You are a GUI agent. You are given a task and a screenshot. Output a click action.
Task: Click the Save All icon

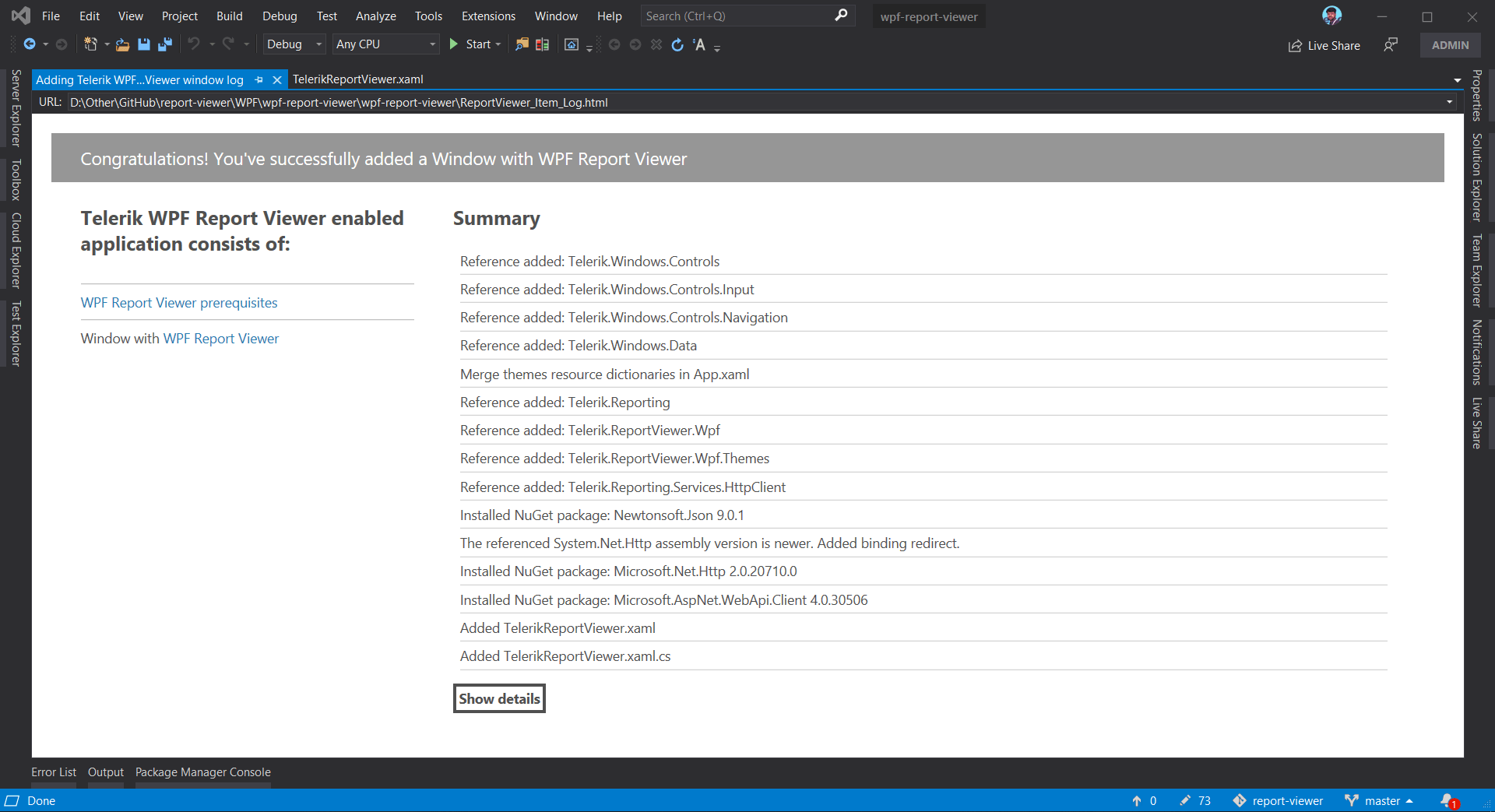pyautogui.click(x=164, y=44)
